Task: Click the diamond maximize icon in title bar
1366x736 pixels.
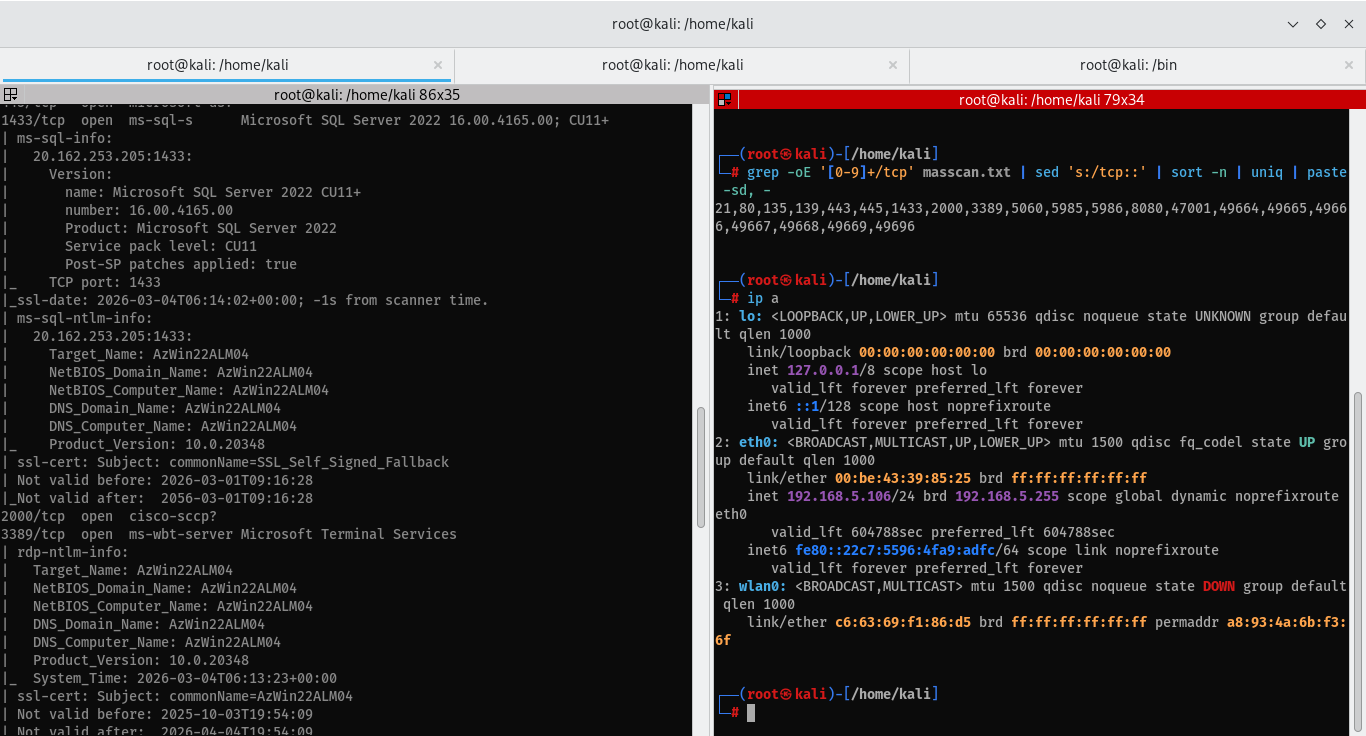Action: (x=1320, y=24)
